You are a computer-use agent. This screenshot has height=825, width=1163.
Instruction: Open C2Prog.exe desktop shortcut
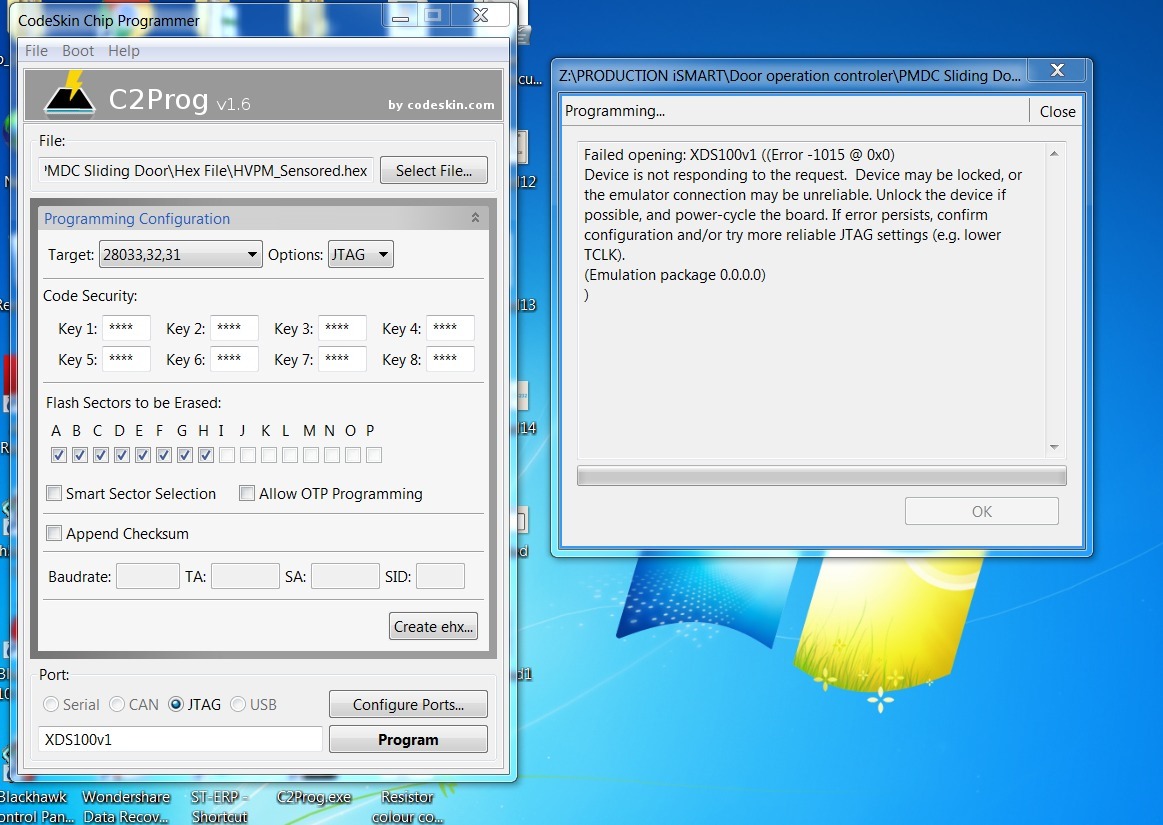(x=314, y=798)
